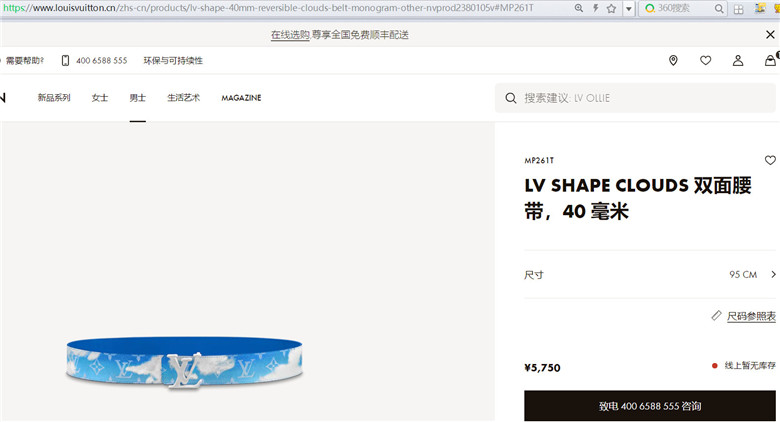Open the 女士 menu
Image resolution: width=780 pixels, height=422 pixels.
(x=99, y=98)
